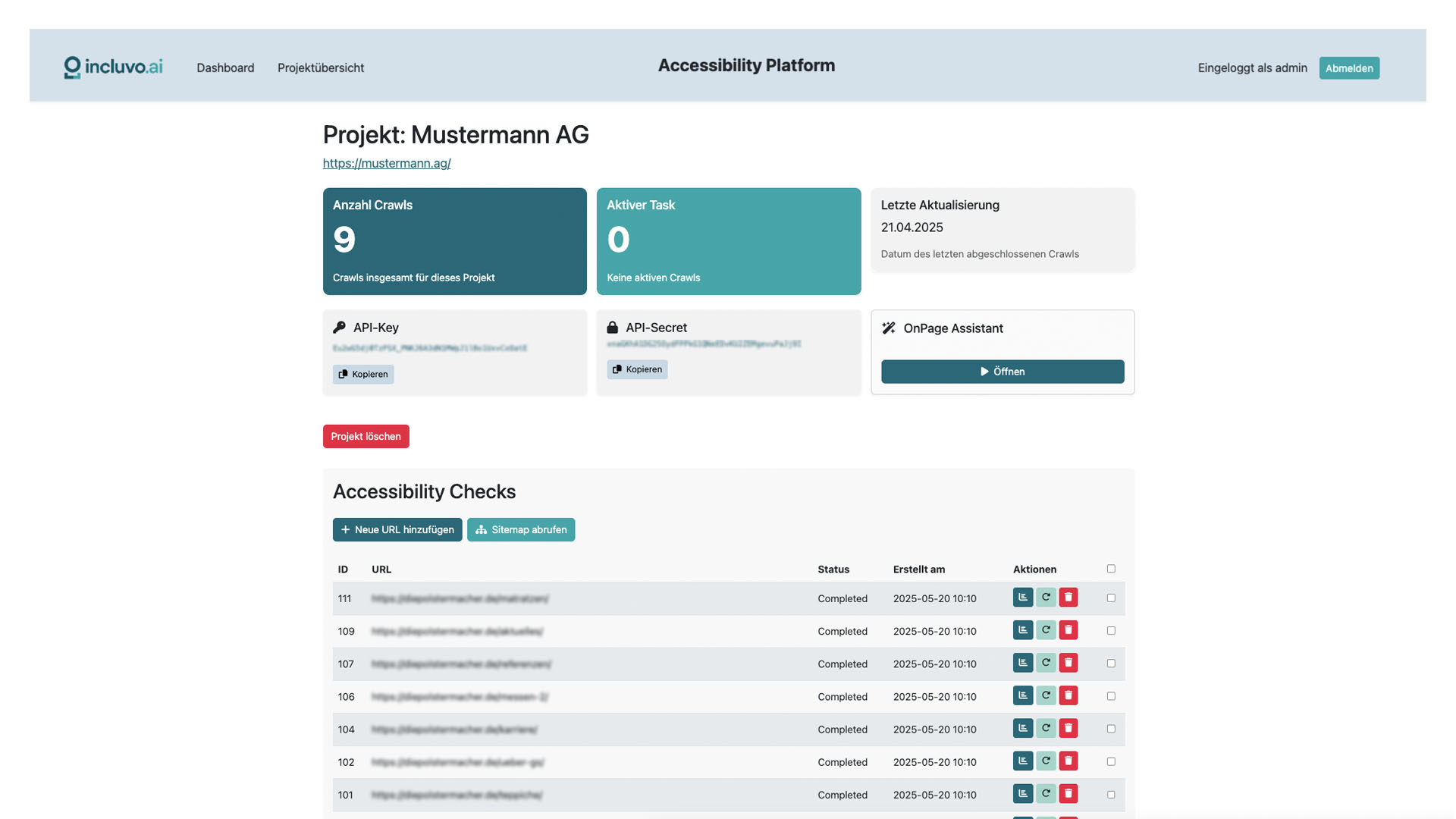Viewport: 1456px width, 819px height.
Task: Open the link https://mustermann.ag/
Action: (387, 163)
